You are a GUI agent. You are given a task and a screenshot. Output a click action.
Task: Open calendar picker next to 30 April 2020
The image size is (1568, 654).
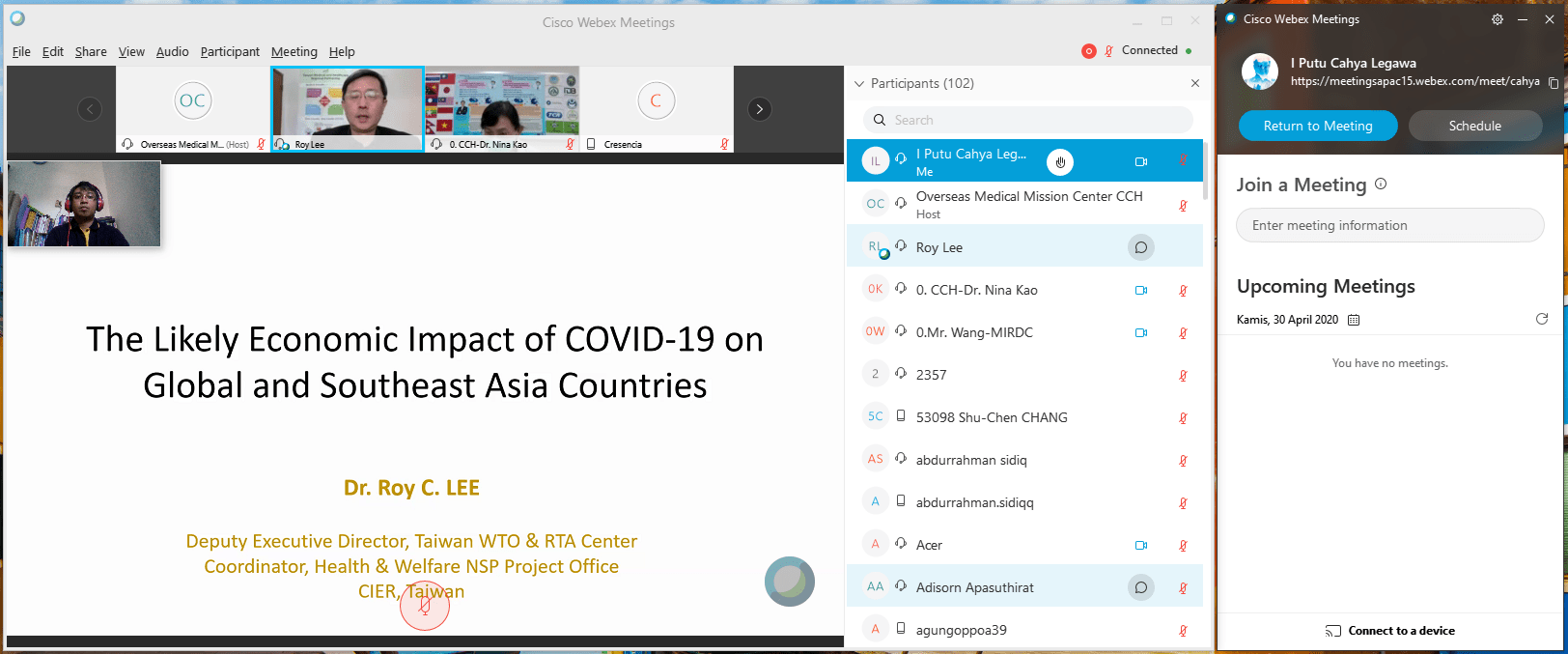(1354, 320)
